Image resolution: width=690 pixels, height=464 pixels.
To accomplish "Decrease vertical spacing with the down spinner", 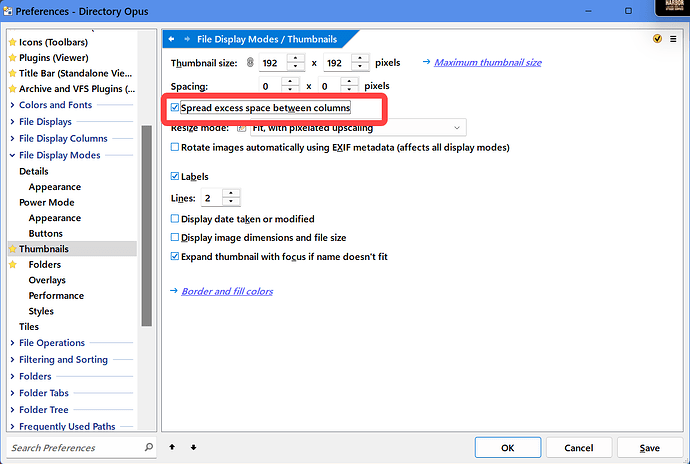I will click(349, 89).
